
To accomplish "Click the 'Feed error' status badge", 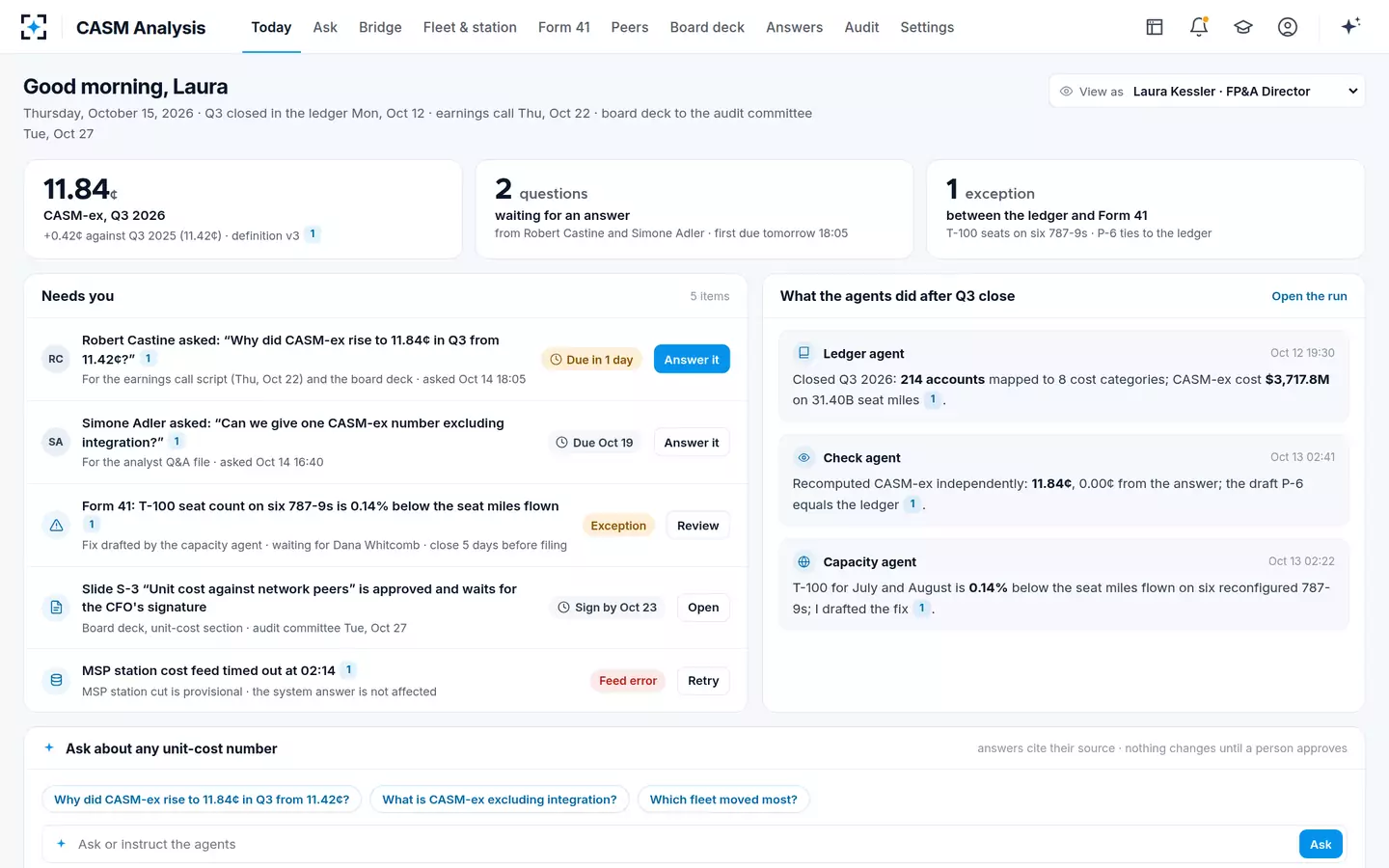I will (x=628, y=681).
